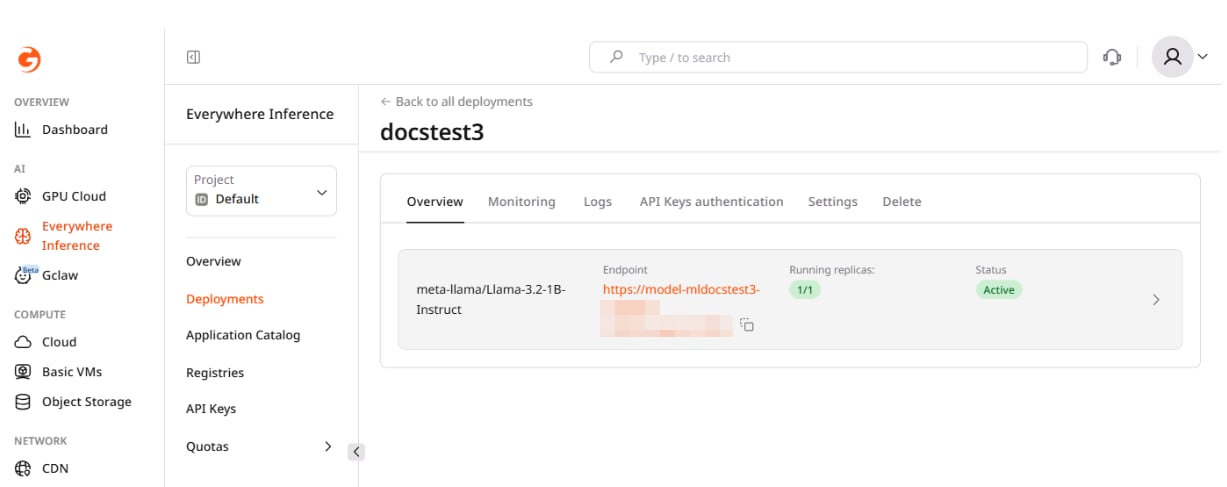Click the CDN globe icon
Viewport: 1227px width, 487px height.
(23, 468)
